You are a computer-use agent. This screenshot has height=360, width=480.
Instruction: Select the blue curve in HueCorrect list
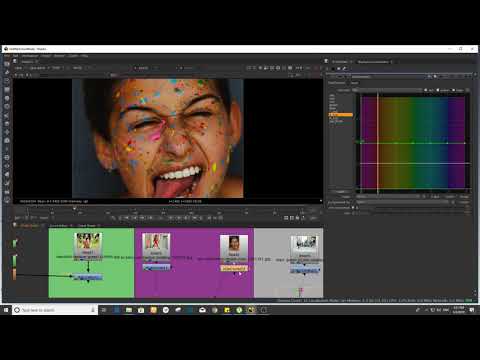[333, 108]
